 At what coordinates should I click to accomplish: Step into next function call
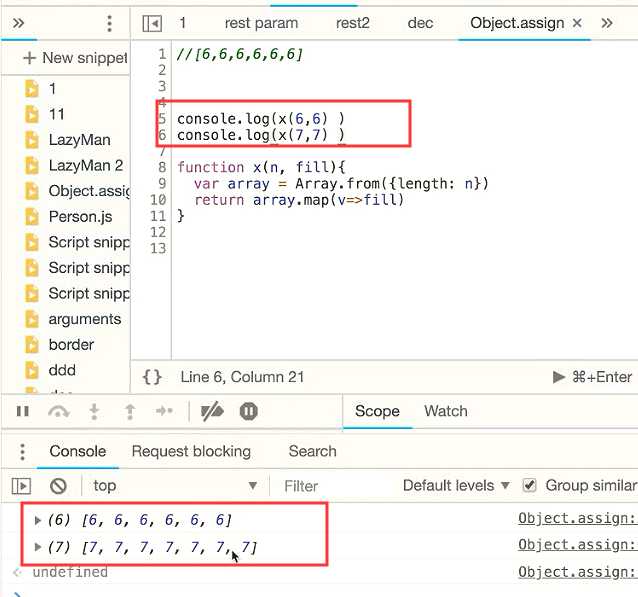(x=94, y=411)
